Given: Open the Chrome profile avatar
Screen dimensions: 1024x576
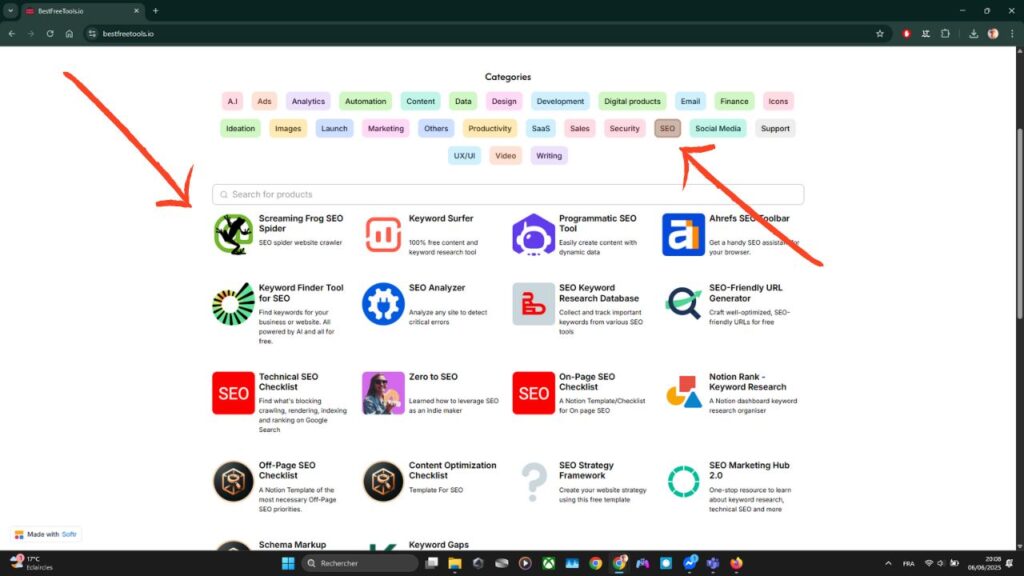Looking at the screenshot, I should (x=993, y=33).
